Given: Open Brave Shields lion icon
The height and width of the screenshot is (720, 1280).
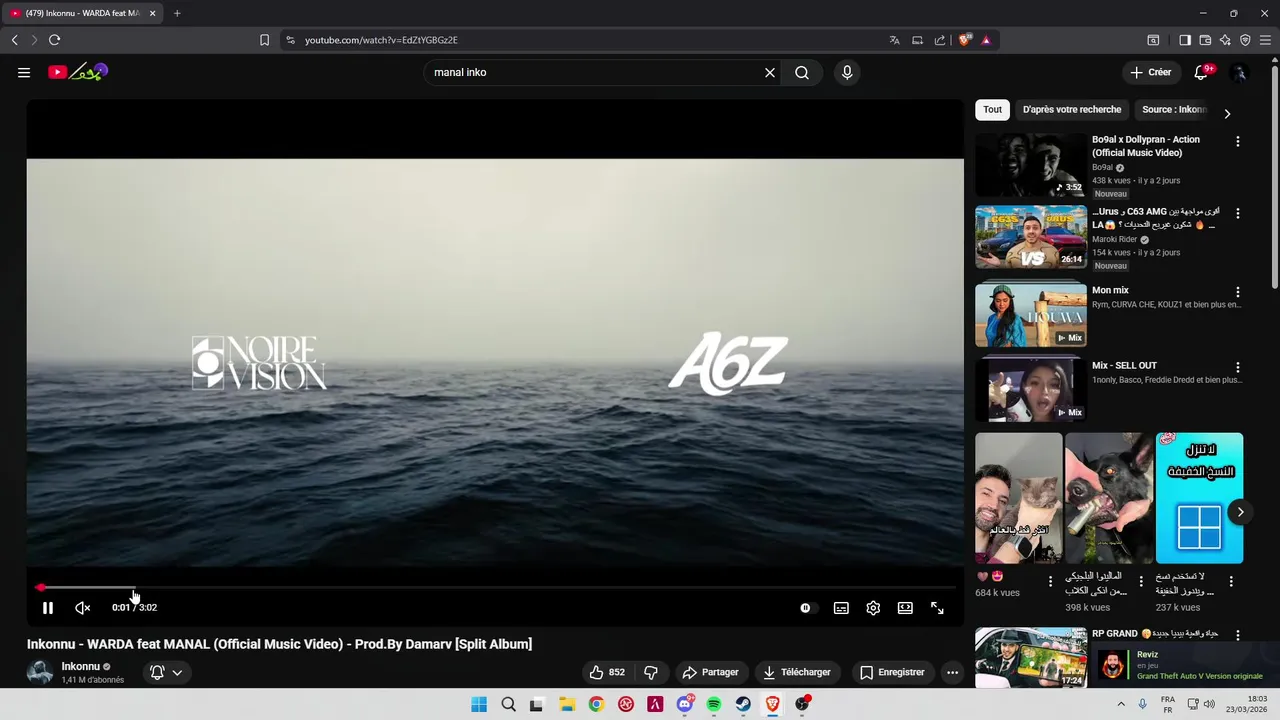Looking at the screenshot, I should pos(964,40).
